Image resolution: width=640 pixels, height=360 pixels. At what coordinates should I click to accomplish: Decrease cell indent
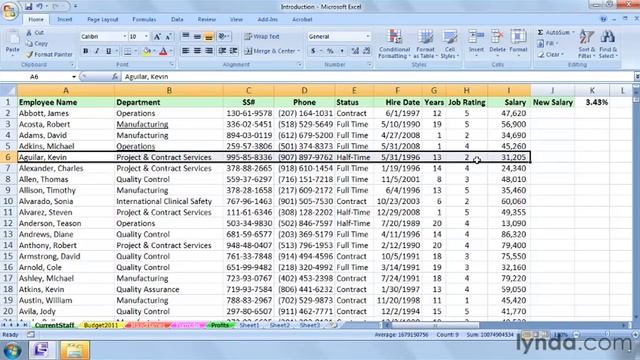[x=222, y=51]
